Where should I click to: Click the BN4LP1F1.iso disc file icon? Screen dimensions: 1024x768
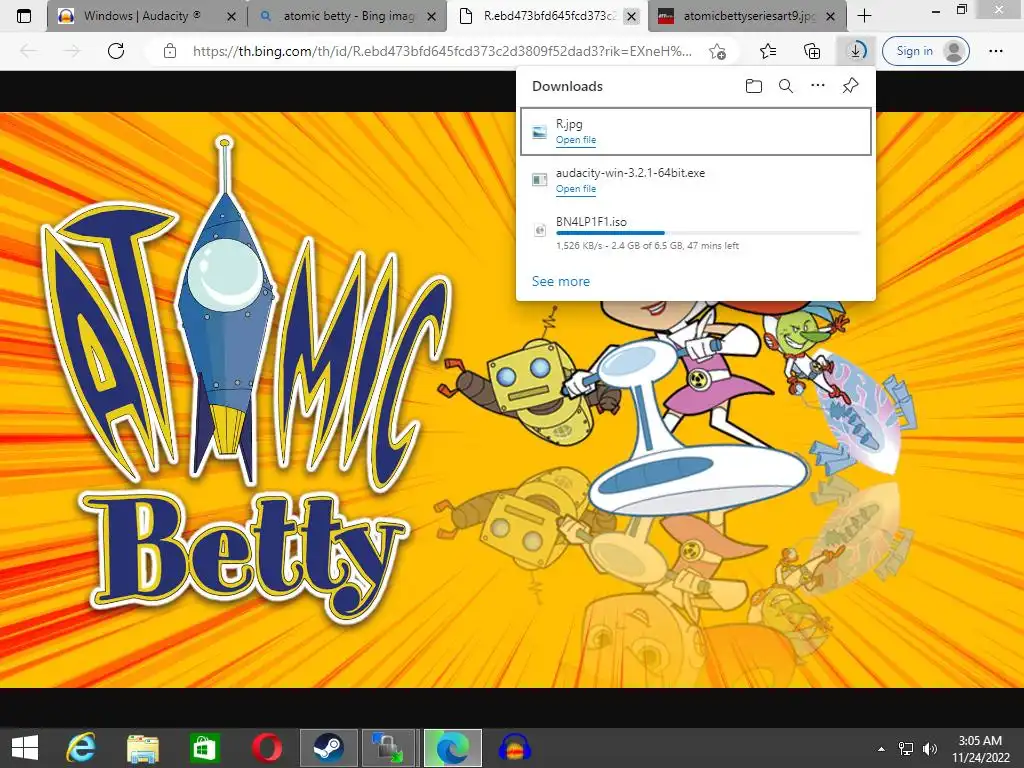(539, 230)
